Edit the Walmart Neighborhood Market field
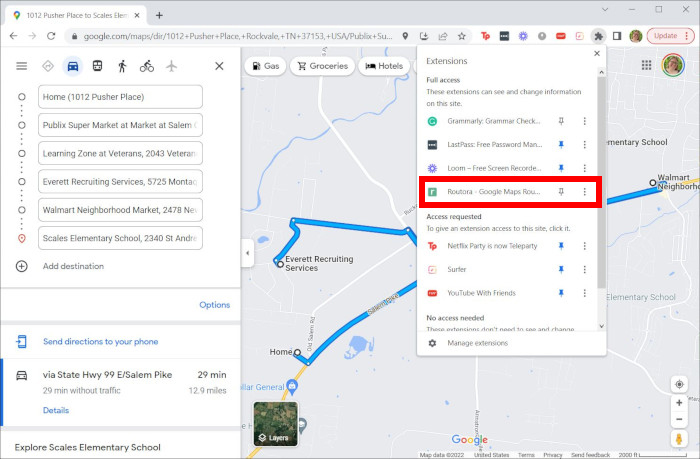Image resolution: width=700 pixels, height=459 pixels. (120, 210)
